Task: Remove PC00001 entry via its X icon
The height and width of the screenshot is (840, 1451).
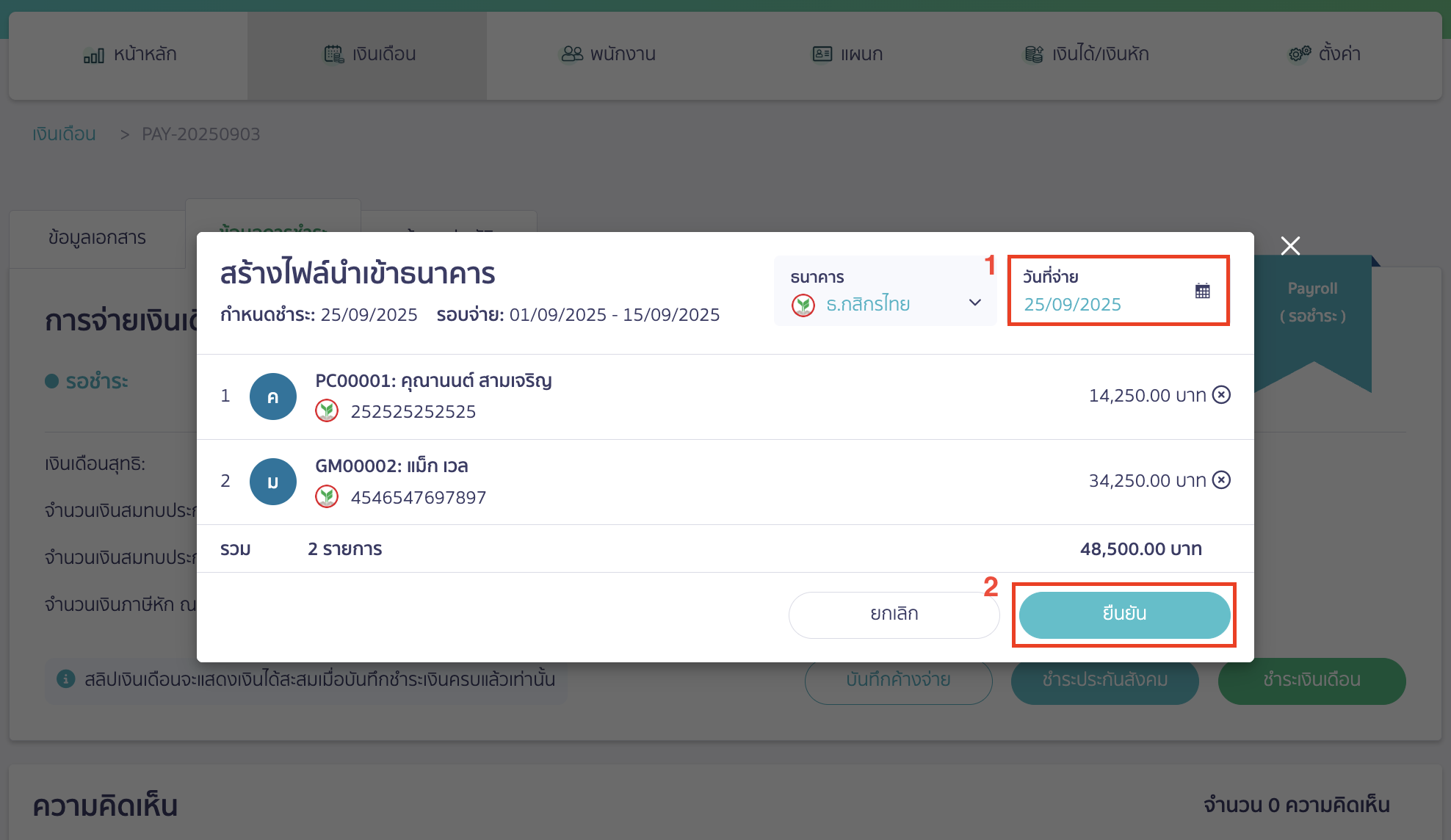Action: click(1221, 395)
